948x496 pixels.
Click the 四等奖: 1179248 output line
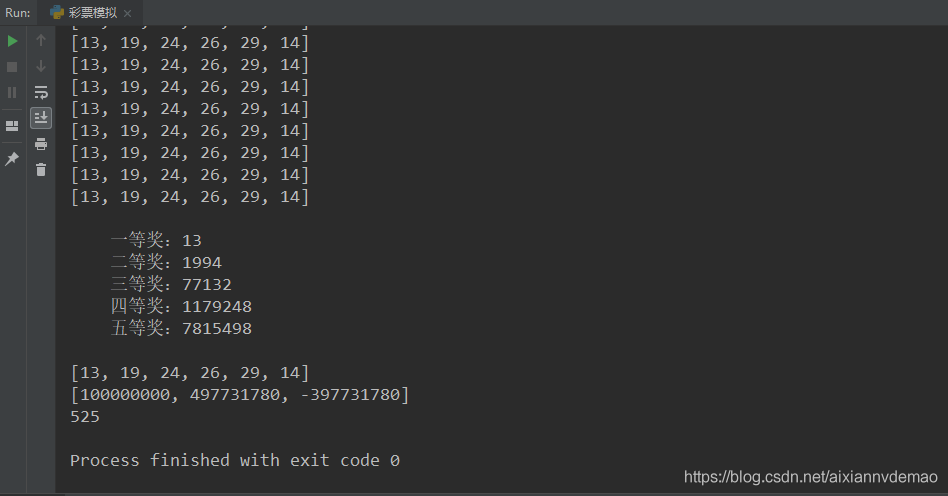pos(181,306)
